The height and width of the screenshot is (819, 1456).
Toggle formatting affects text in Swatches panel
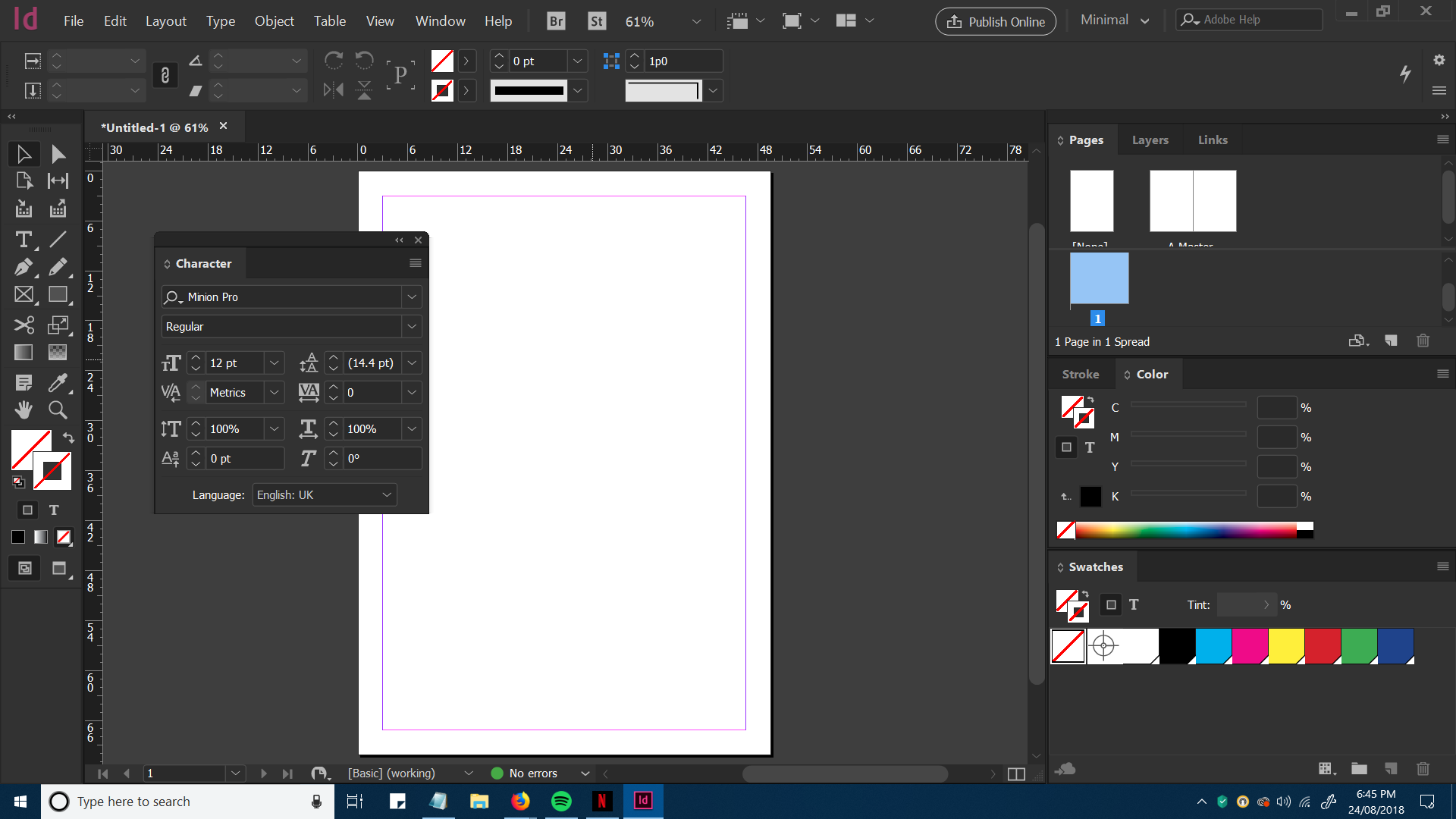coord(1134,604)
